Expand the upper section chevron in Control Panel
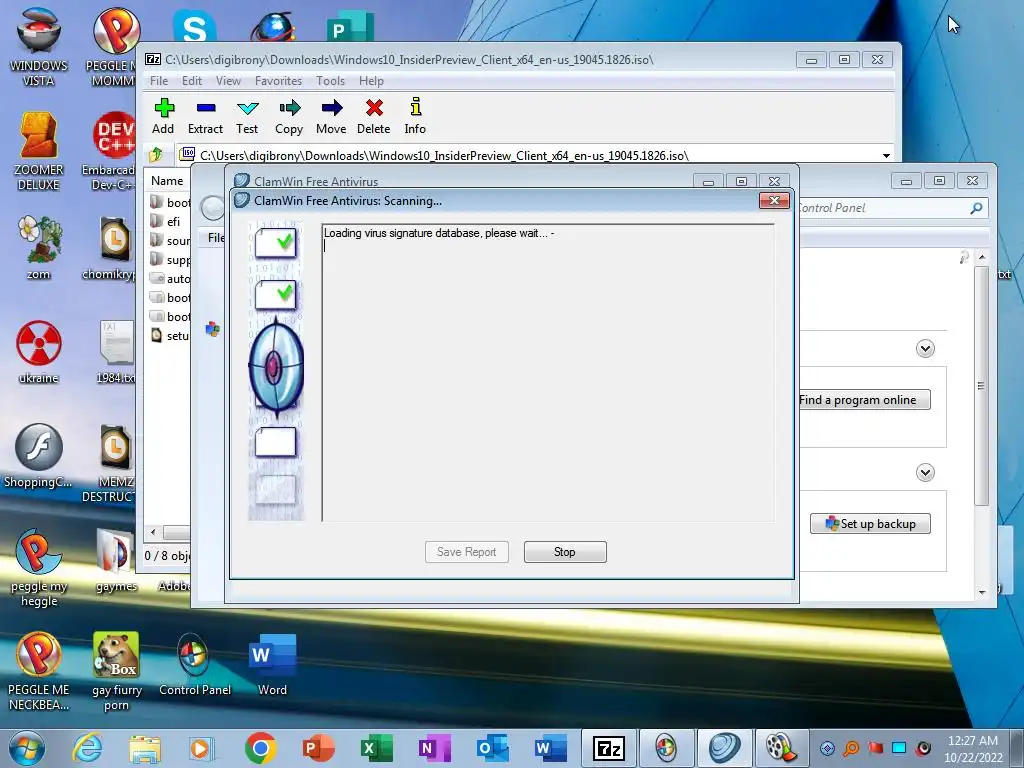Screen dimensions: 1024x768 click(x=925, y=348)
